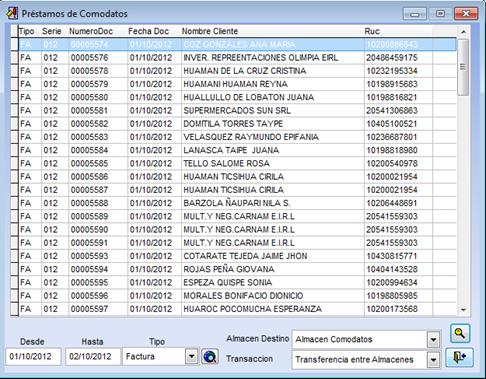Click the Desde date field 01/10/2012
Image resolution: width=486 pixels, height=379 pixels.
pos(33,356)
